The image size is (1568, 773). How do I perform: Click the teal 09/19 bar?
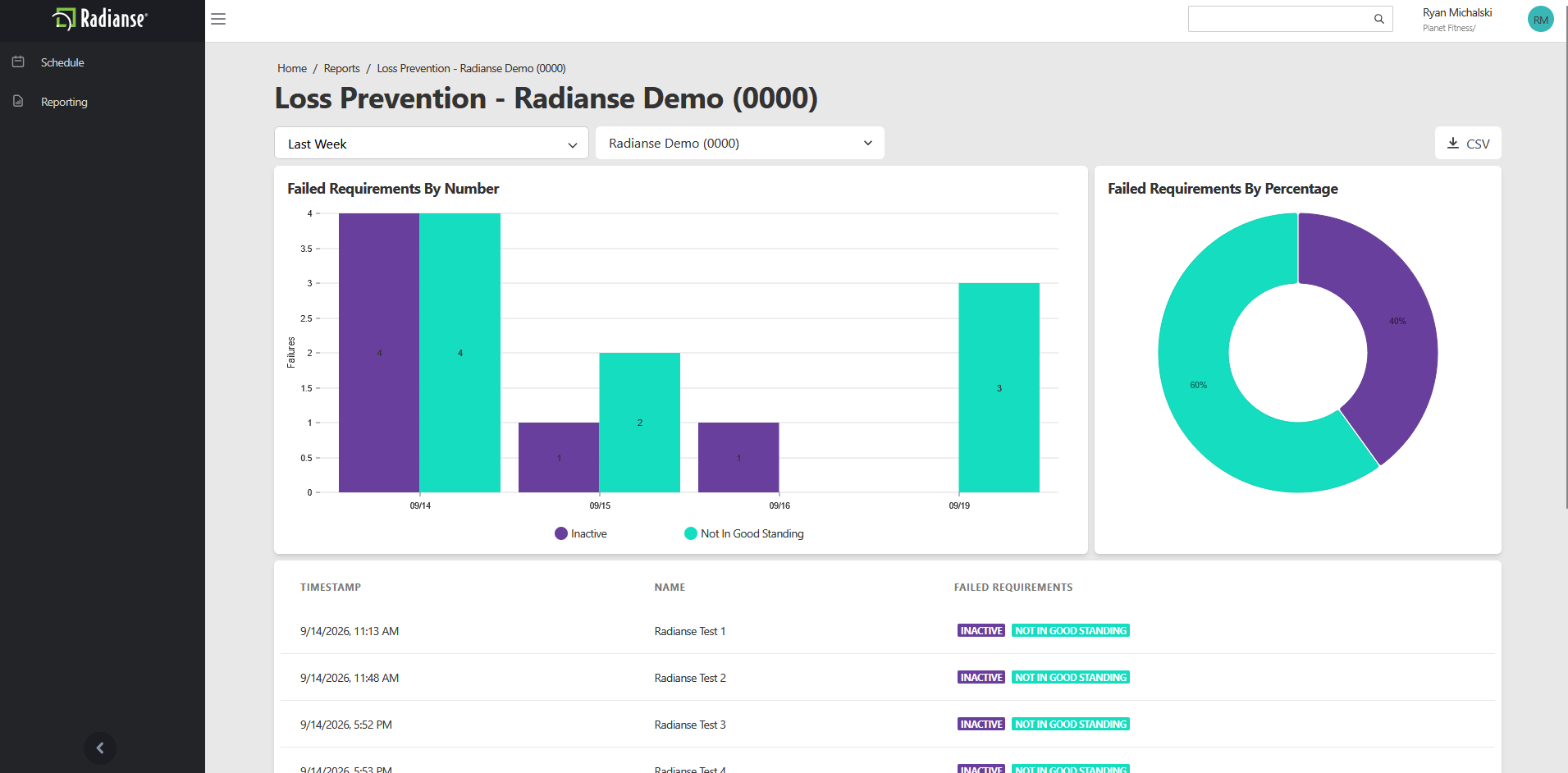999,387
